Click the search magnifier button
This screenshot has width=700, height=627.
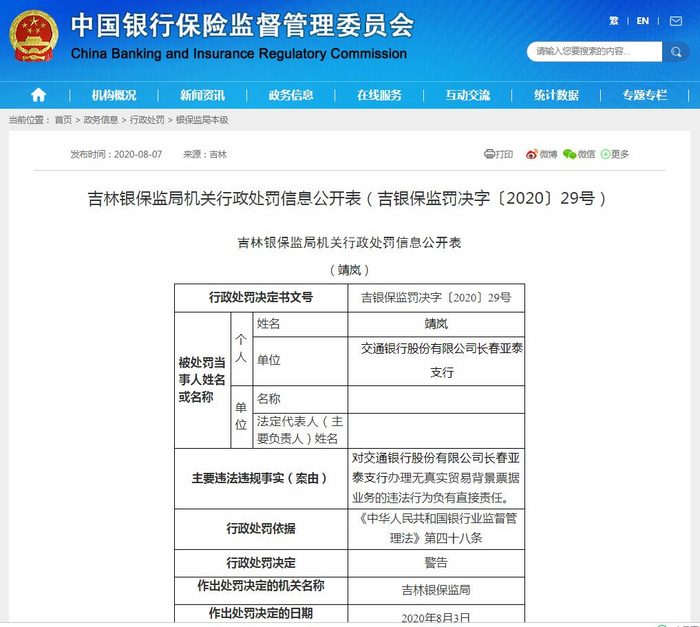(x=676, y=52)
